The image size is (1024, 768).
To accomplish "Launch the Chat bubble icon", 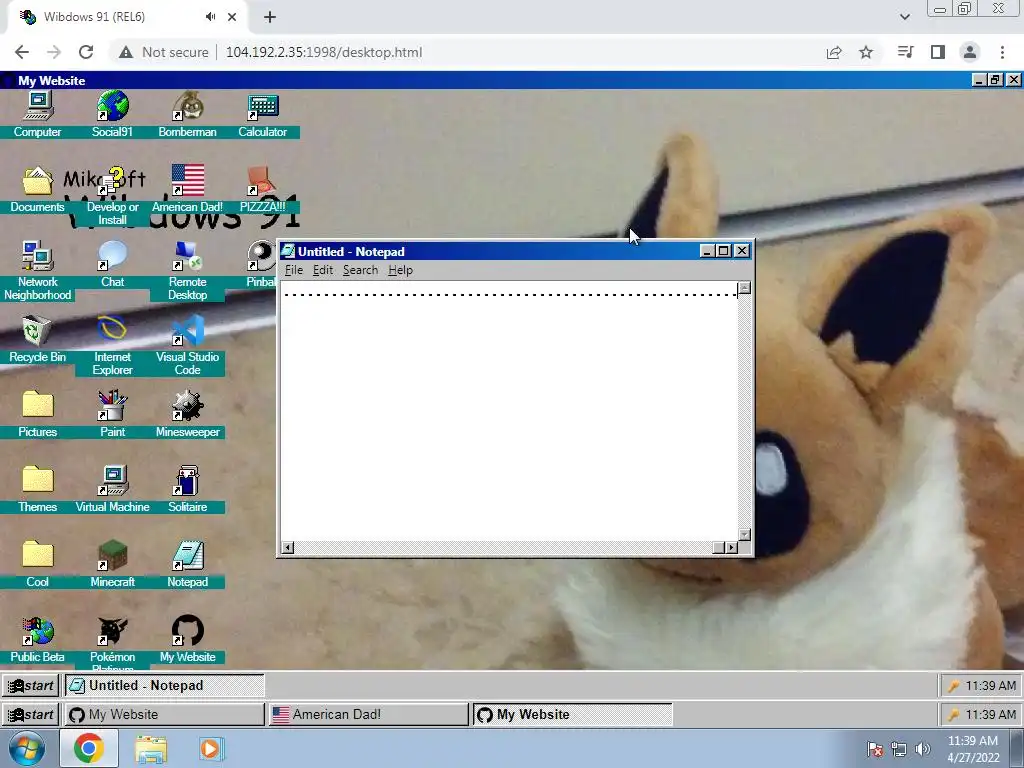I will (x=112, y=264).
